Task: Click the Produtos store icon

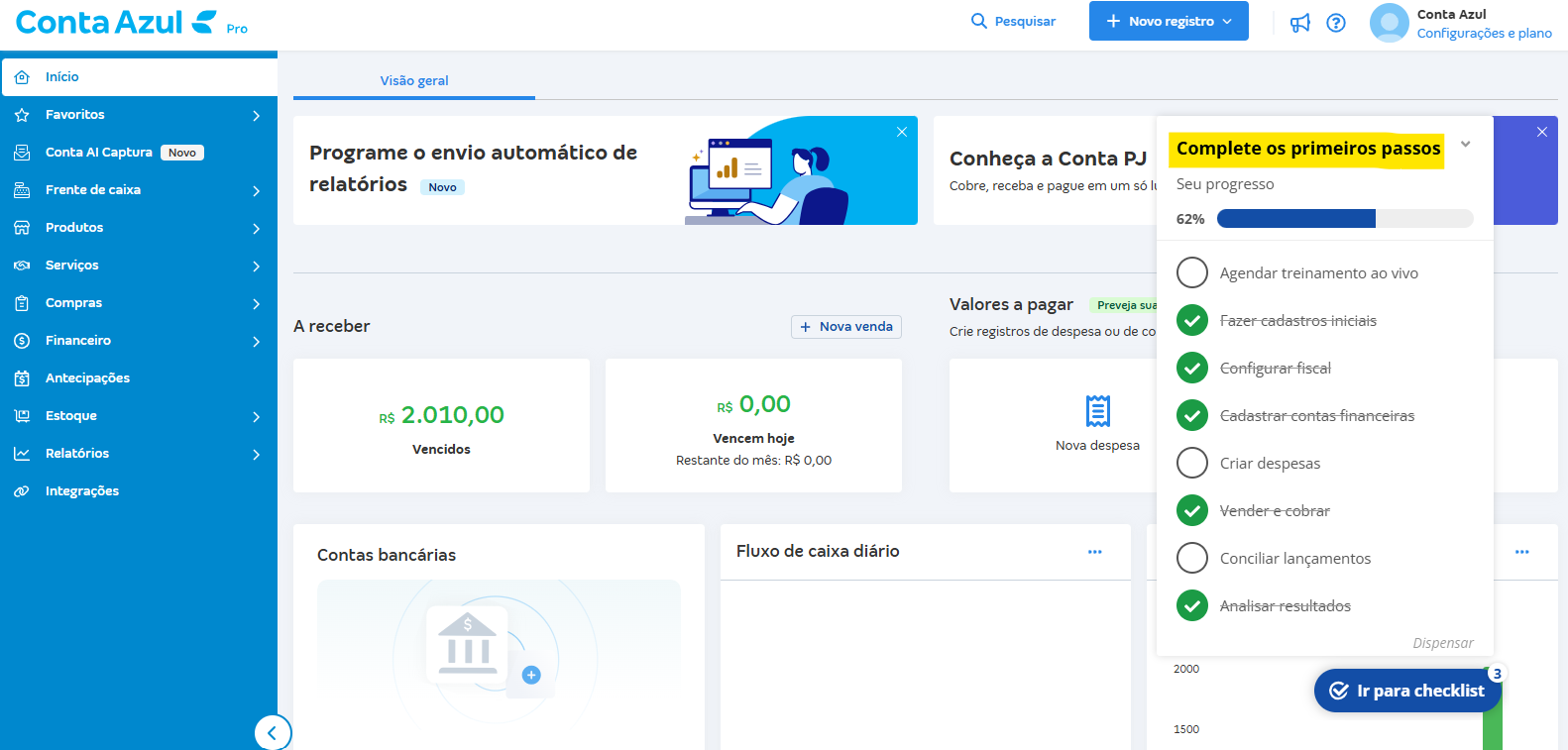Action: pyautogui.click(x=22, y=228)
